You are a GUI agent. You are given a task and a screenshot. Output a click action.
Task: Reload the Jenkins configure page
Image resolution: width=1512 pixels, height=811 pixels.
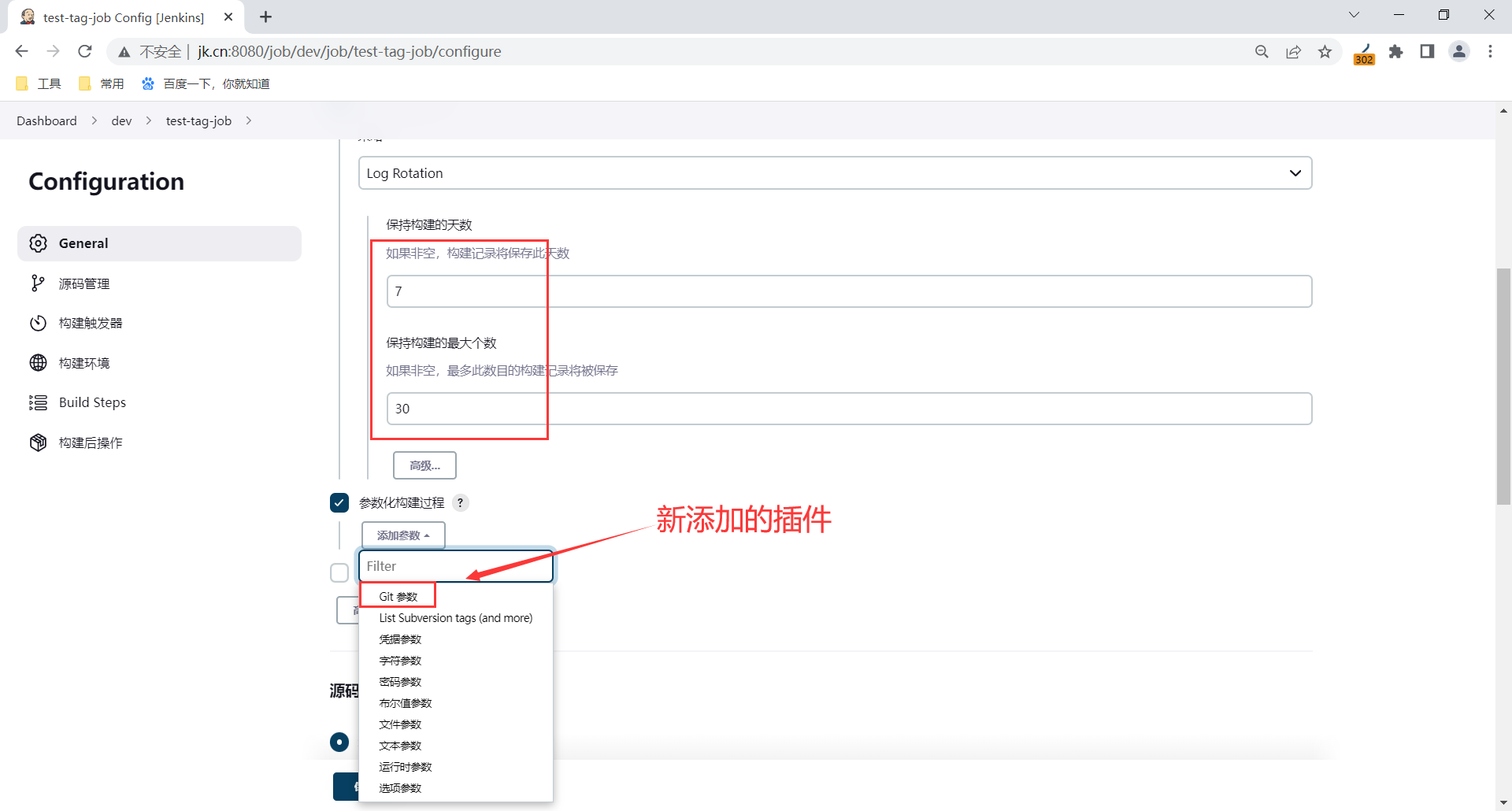point(85,51)
